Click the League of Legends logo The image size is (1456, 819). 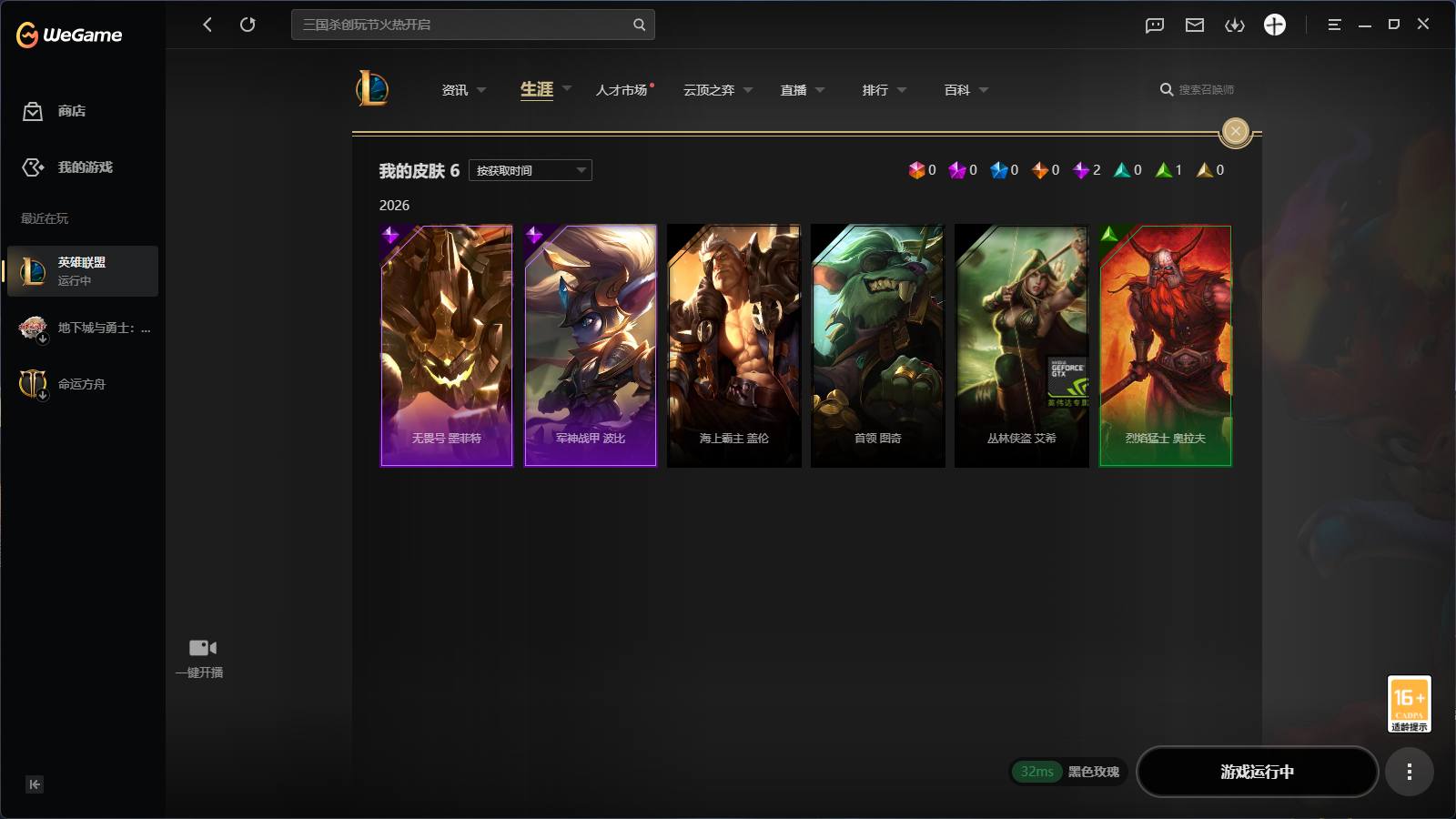372,88
